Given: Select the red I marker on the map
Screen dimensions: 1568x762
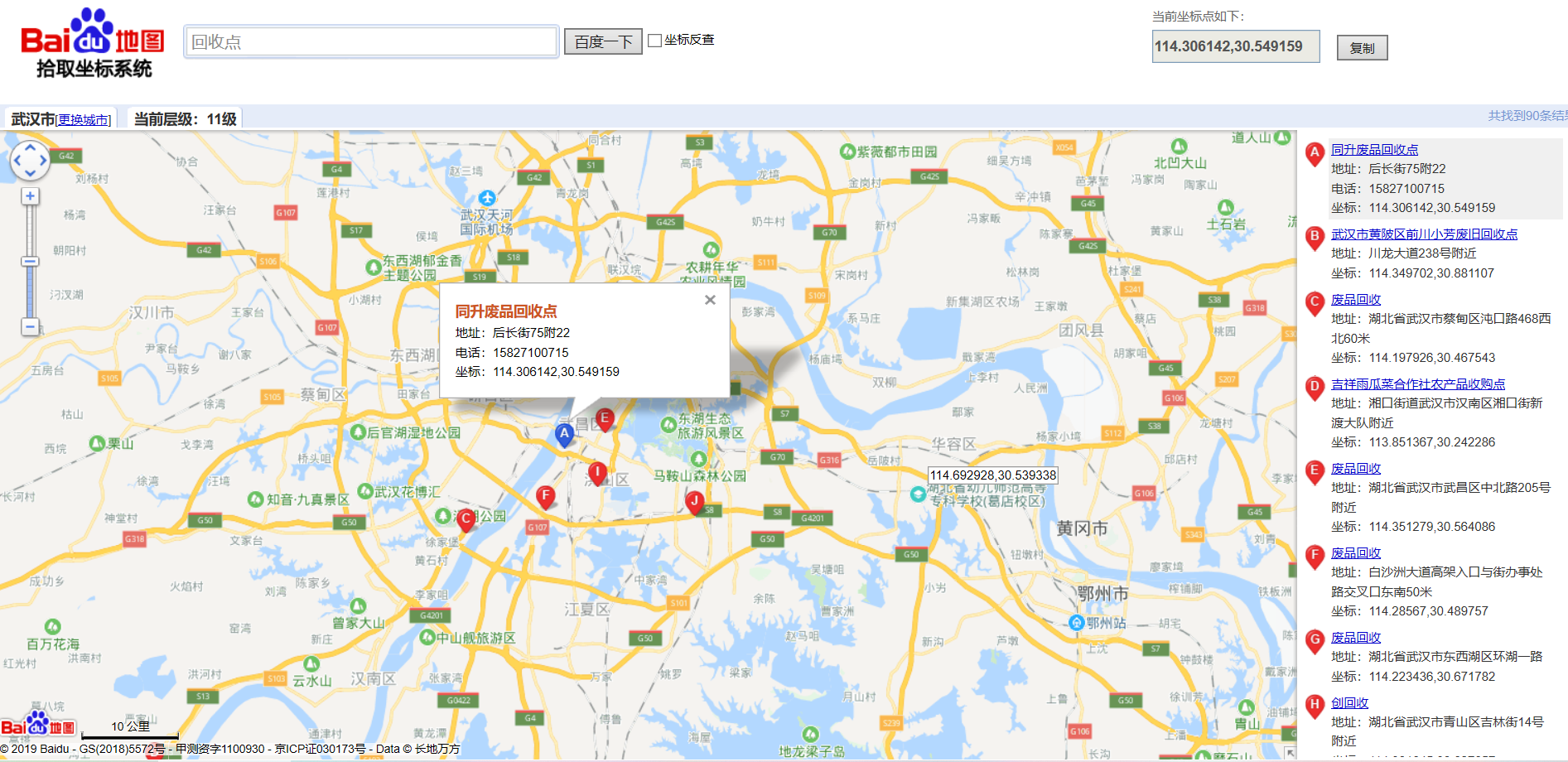Looking at the screenshot, I should (596, 473).
